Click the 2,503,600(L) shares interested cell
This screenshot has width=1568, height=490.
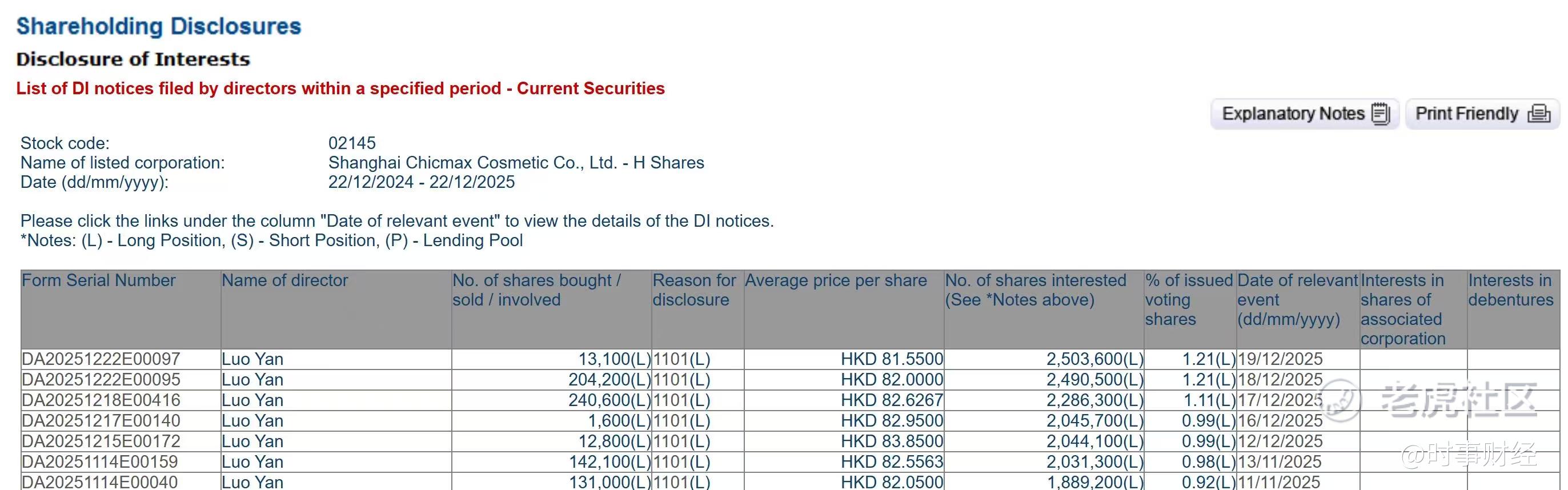click(1094, 359)
